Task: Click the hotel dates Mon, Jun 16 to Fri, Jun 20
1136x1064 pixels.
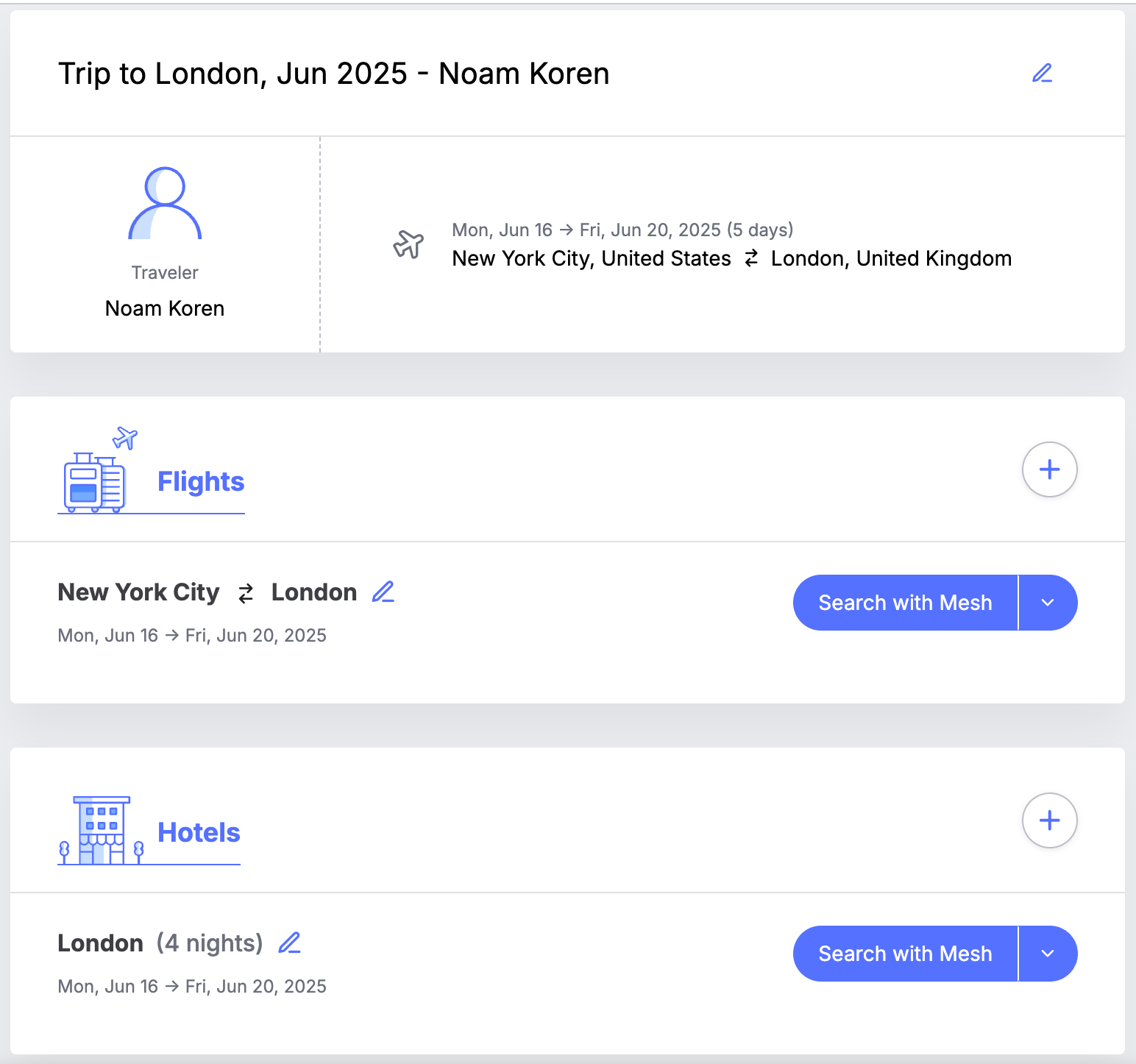Action: pyautogui.click(x=192, y=986)
